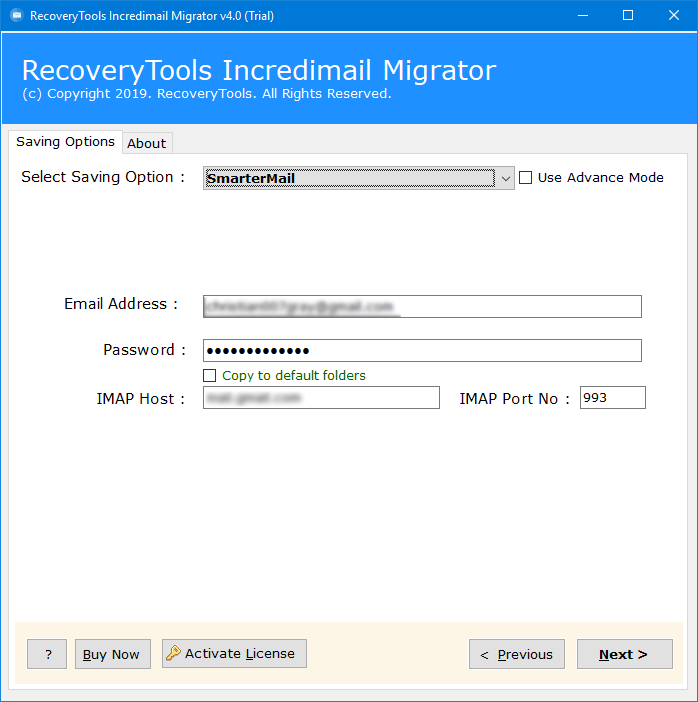Open the About tab
Image resolution: width=698 pixels, height=702 pixels.
tap(147, 143)
